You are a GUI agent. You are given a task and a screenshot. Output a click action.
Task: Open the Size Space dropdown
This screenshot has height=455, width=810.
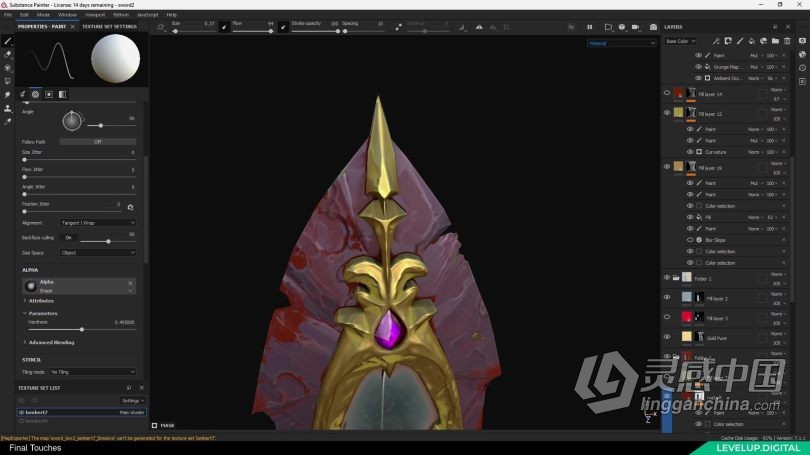(x=98, y=253)
